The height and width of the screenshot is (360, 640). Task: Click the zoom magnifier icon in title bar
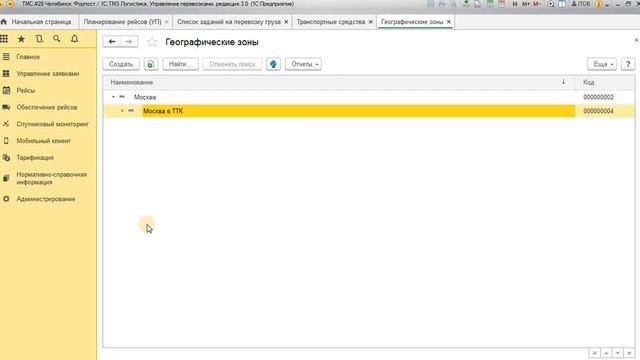coord(551,4)
